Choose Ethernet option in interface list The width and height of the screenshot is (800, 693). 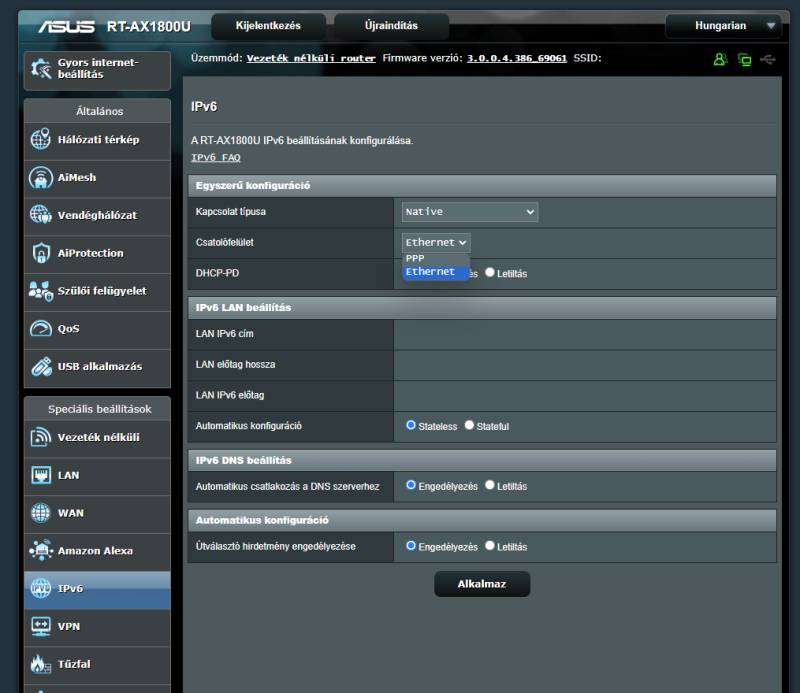(x=436, y=272)
